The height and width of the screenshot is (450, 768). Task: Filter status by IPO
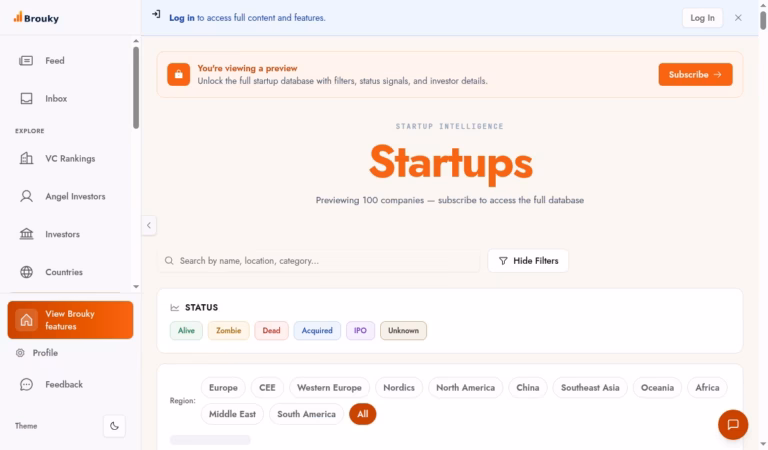(x=360, y=331)
